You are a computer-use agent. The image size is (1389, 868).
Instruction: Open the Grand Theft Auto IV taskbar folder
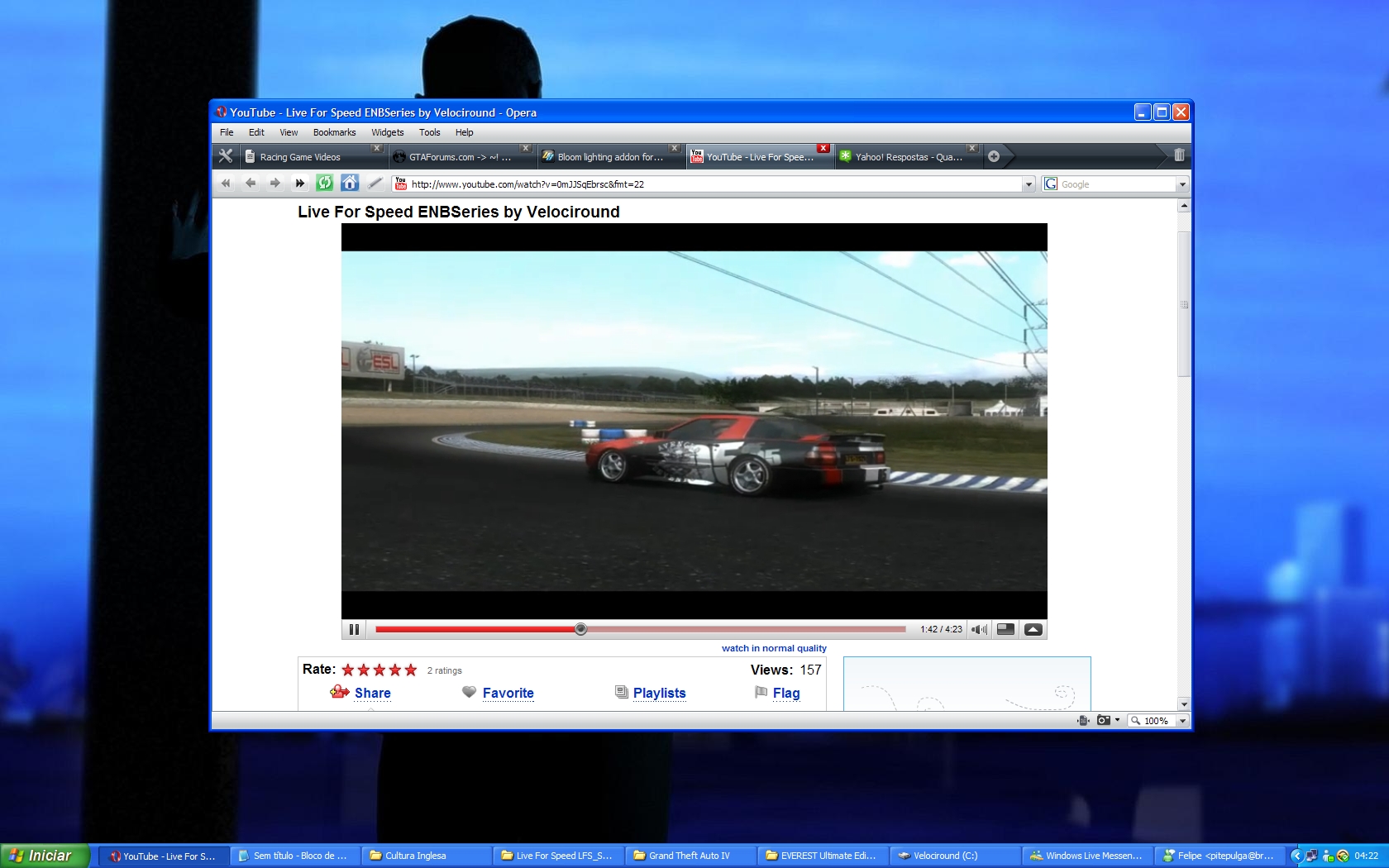691,856
